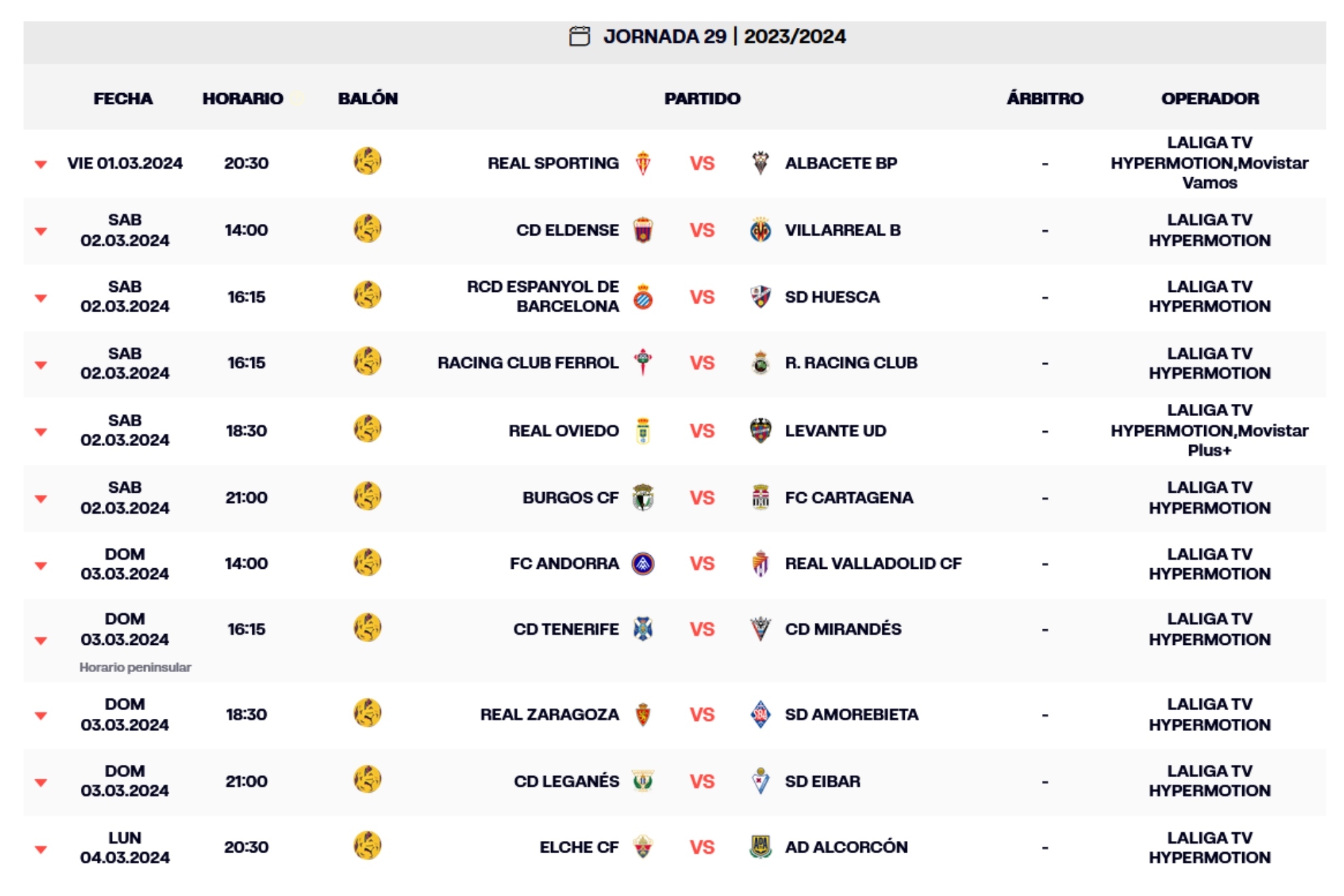This screenshot has height=896, width=1344.
Task: Click the AD Alcorcón club crest
Action: click(x=760, y=846)
